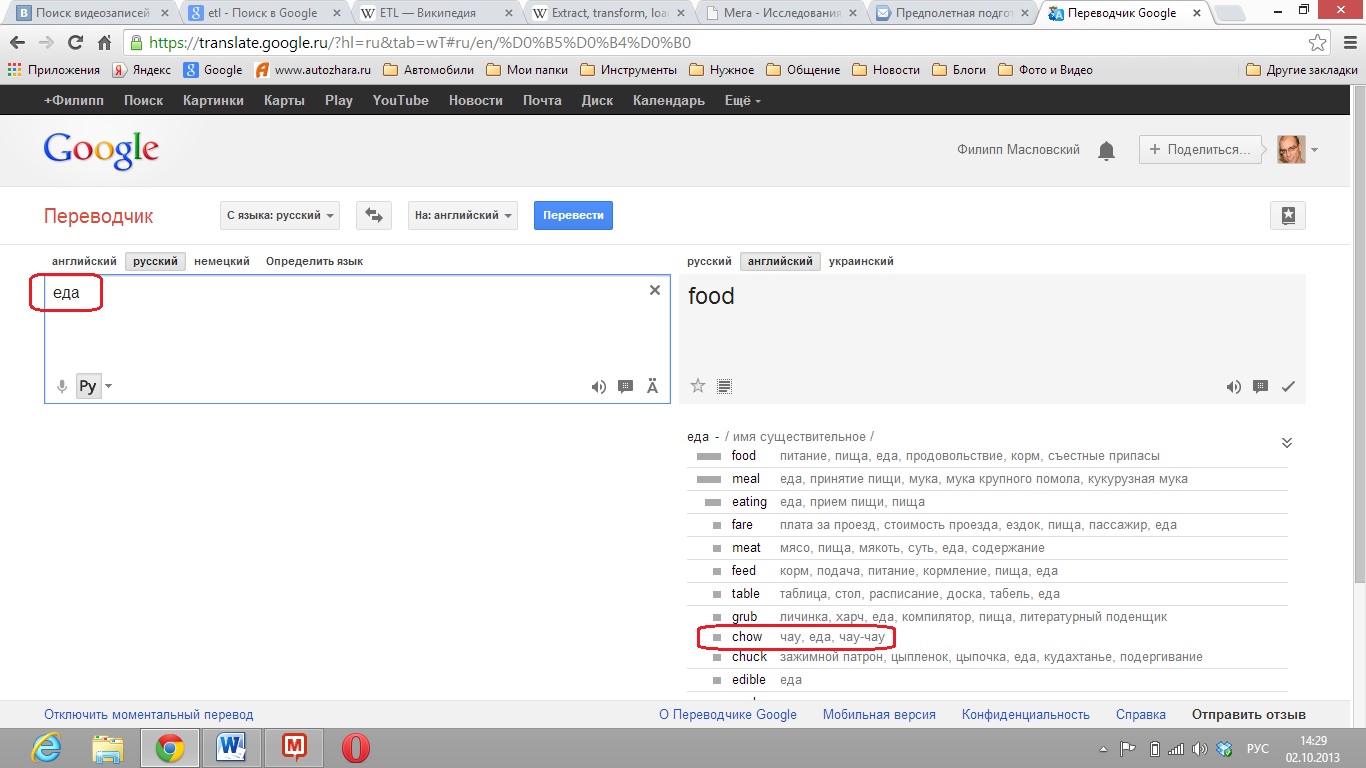1366x768 pixels.
Task: Open the Ещё menu in Google bar
Action: coord(742,100)
